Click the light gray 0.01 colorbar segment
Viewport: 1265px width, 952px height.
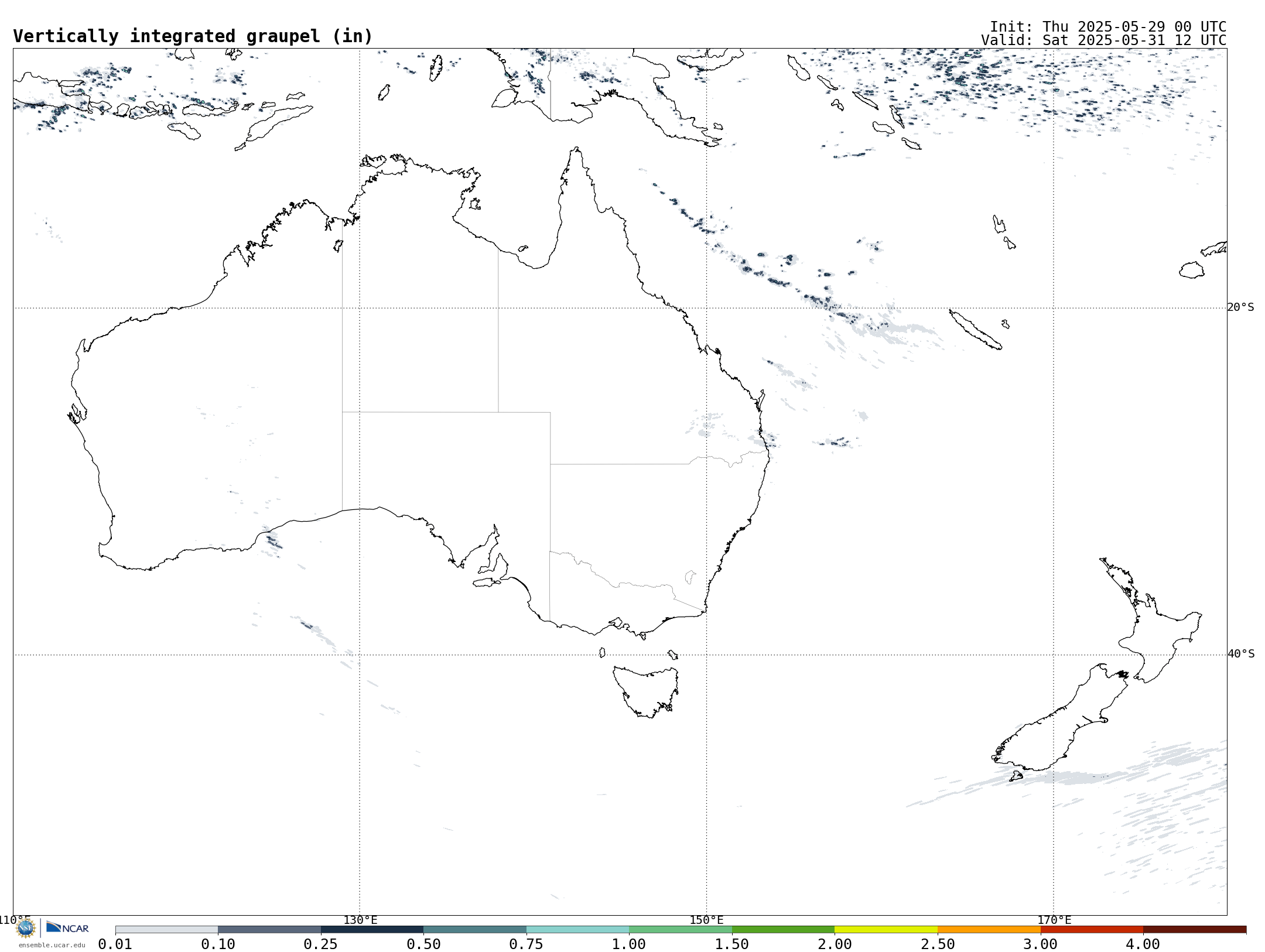[167, 930]
